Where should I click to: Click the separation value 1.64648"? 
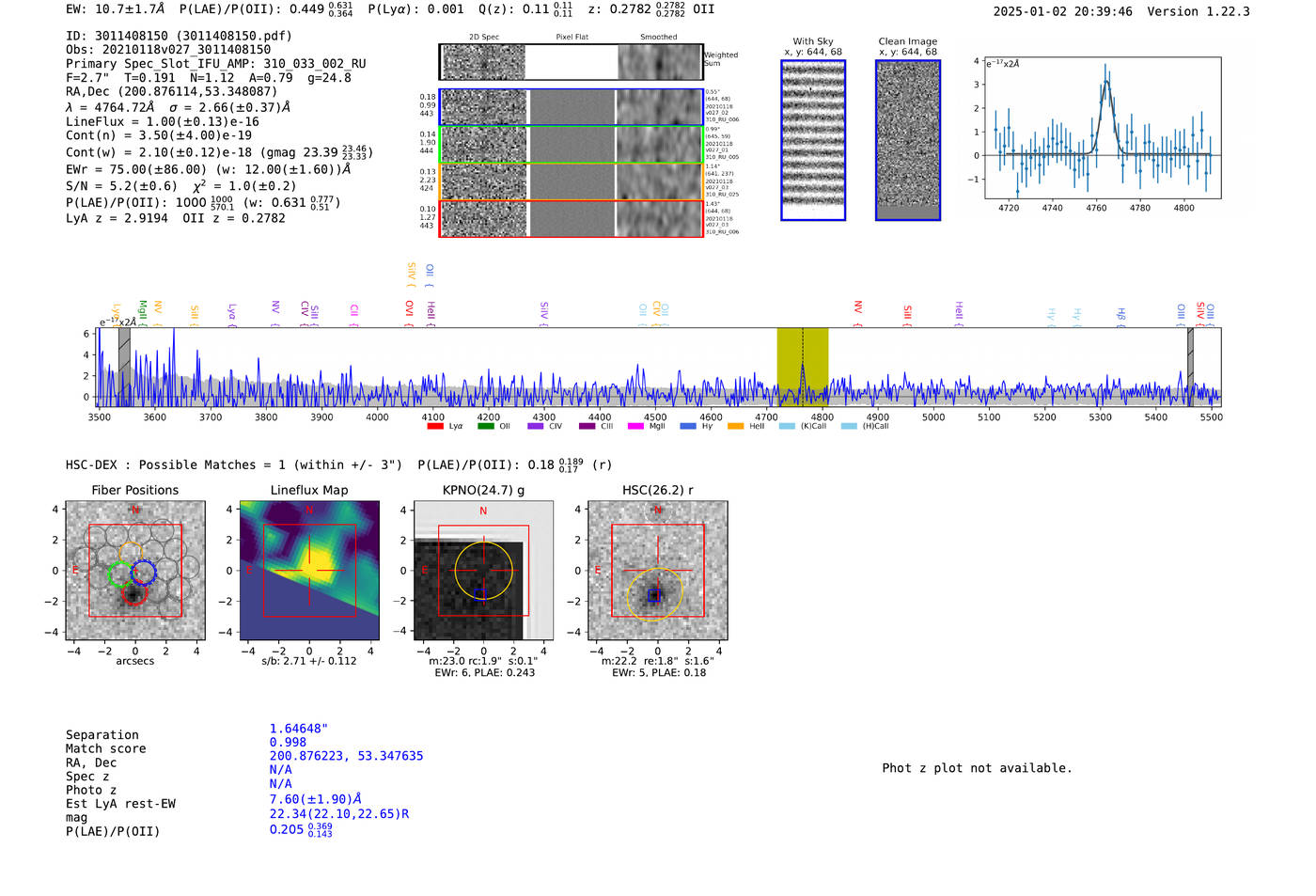[x=299, y=729]
